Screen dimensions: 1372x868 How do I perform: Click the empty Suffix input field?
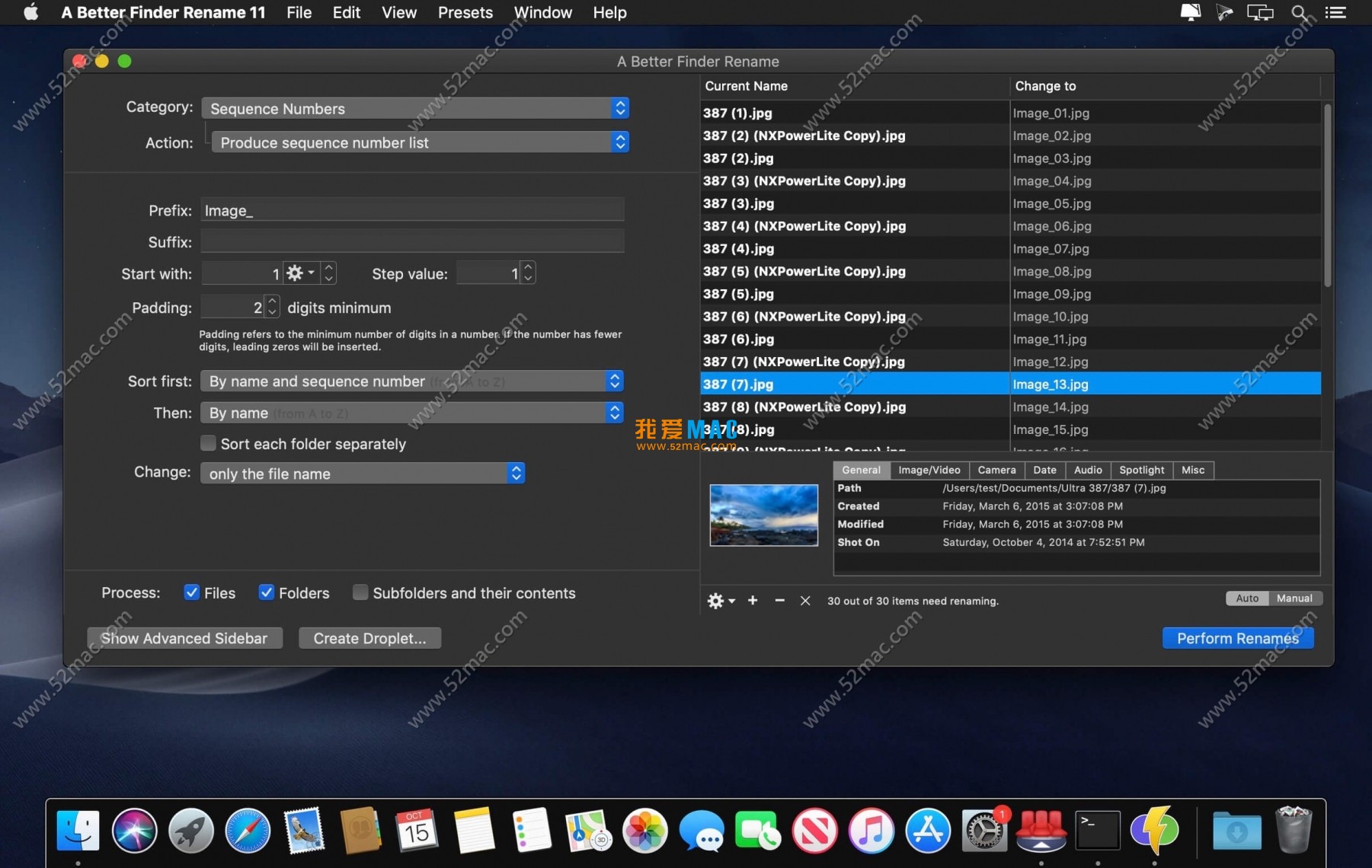point(412,241)
